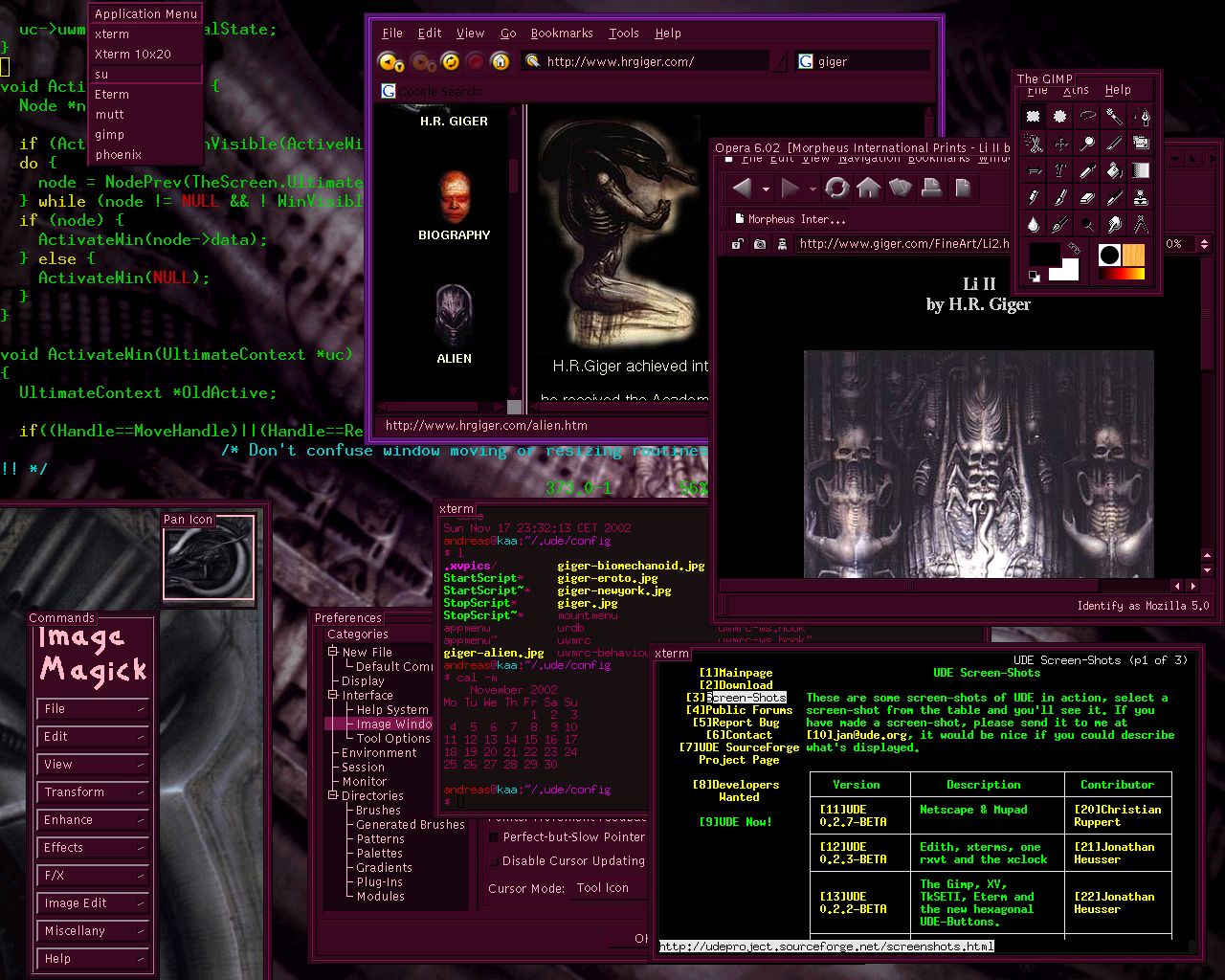Select GIMP Move tool

coord(1060,143)
